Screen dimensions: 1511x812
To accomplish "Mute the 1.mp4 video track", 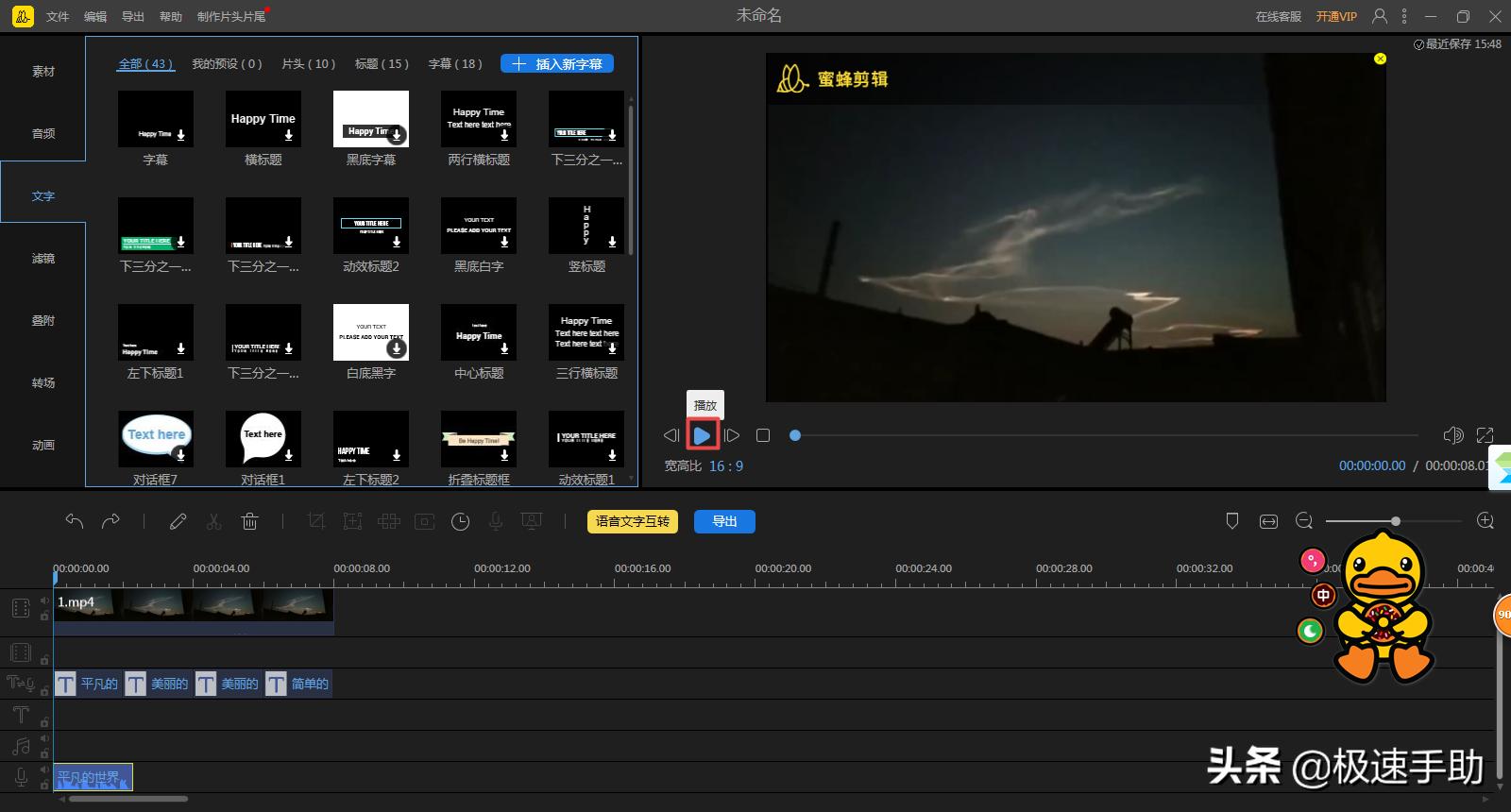I will (x=44, y=601).
